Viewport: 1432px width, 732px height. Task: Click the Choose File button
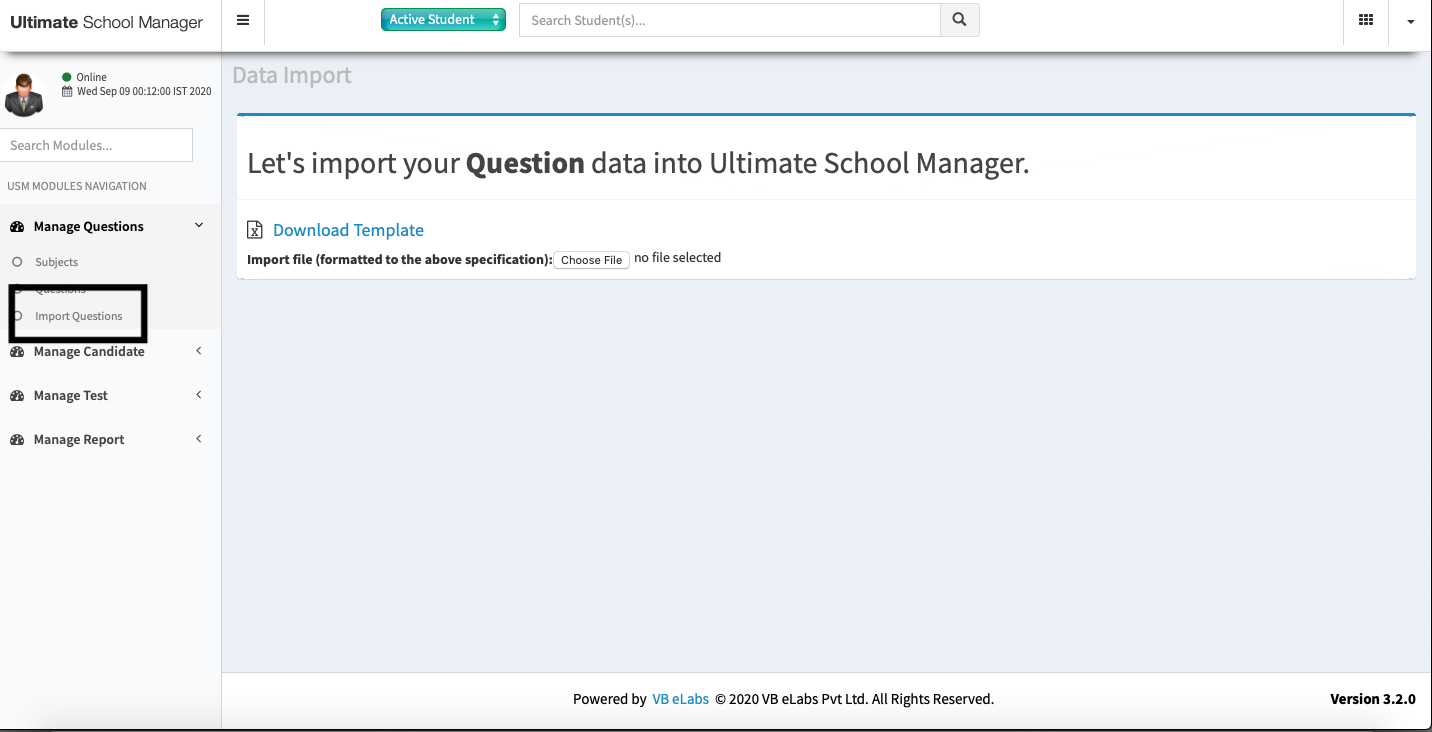pos(591,259)
